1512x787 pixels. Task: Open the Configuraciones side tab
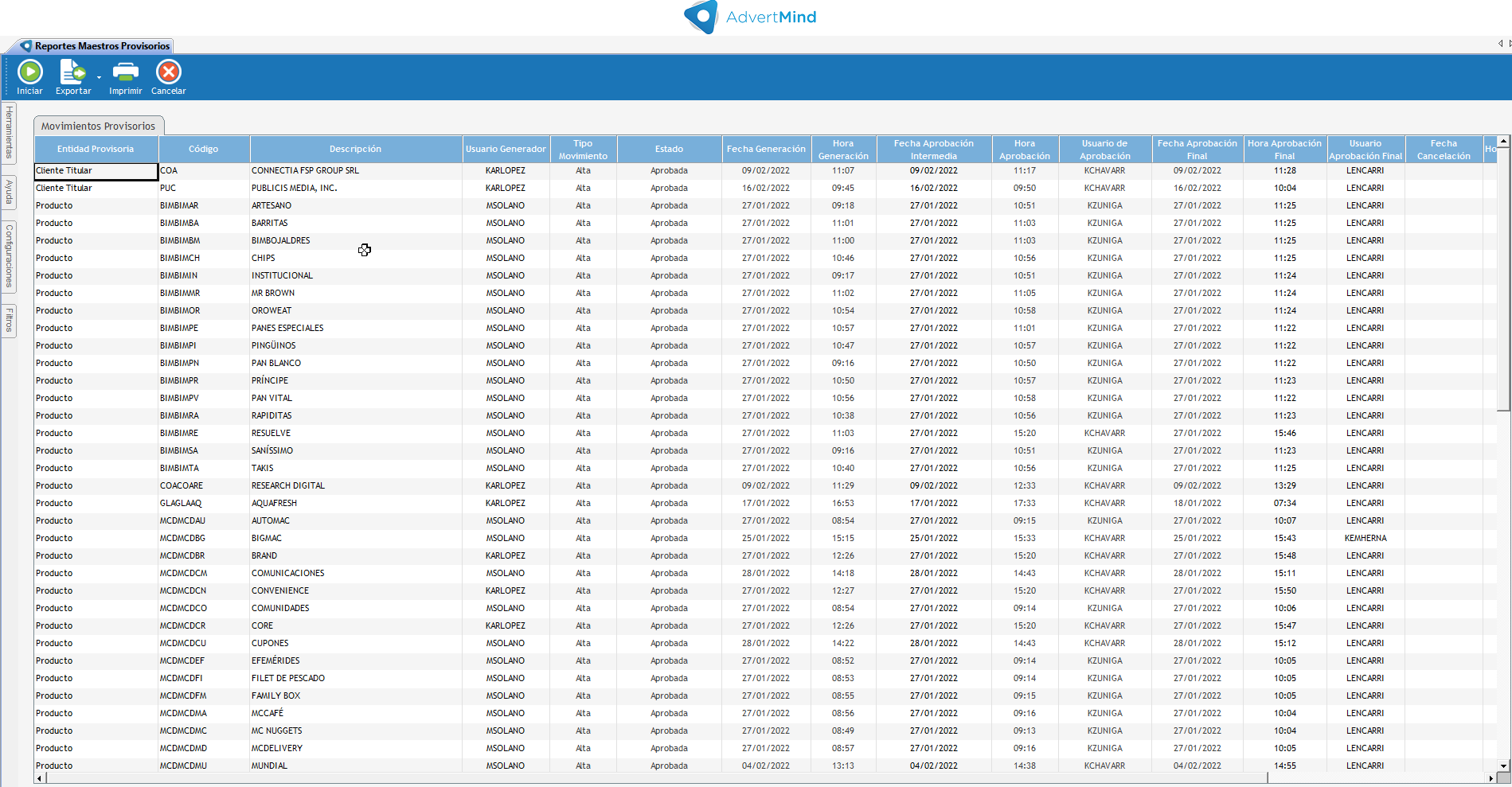(x=10, y=256)
